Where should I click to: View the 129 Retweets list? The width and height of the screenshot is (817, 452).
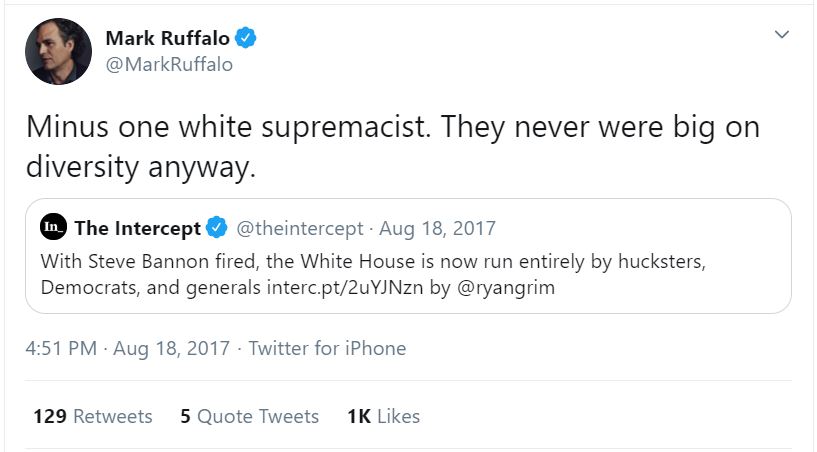click(x=93, y=416)
